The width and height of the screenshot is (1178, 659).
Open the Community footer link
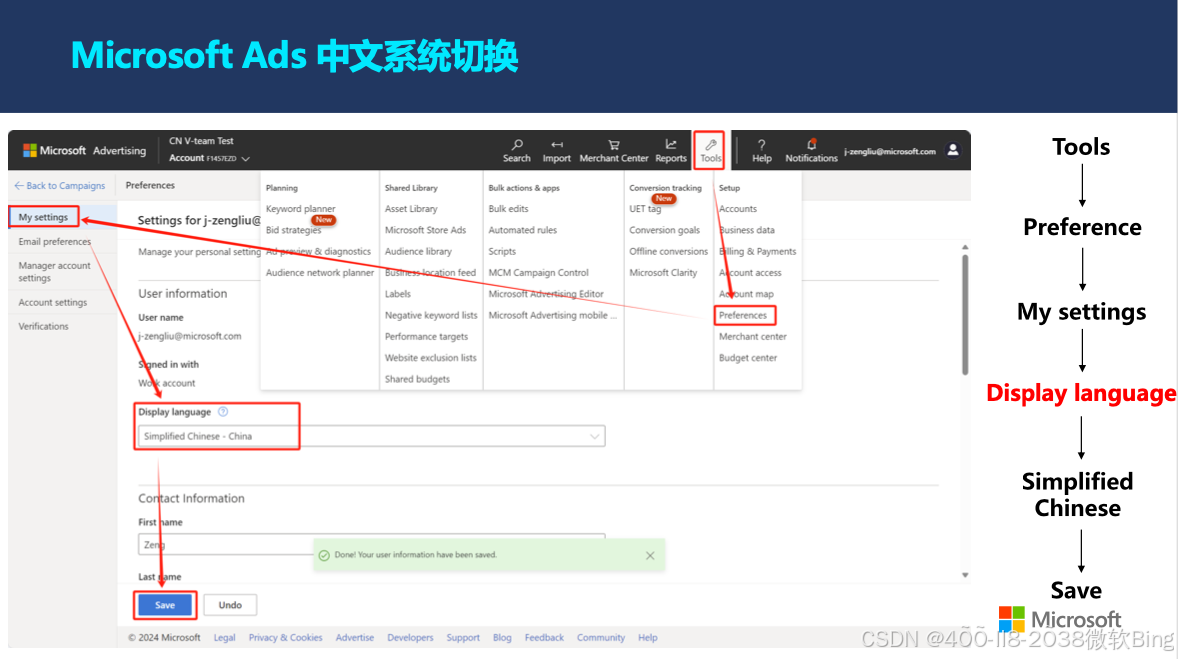pos(600,637)
